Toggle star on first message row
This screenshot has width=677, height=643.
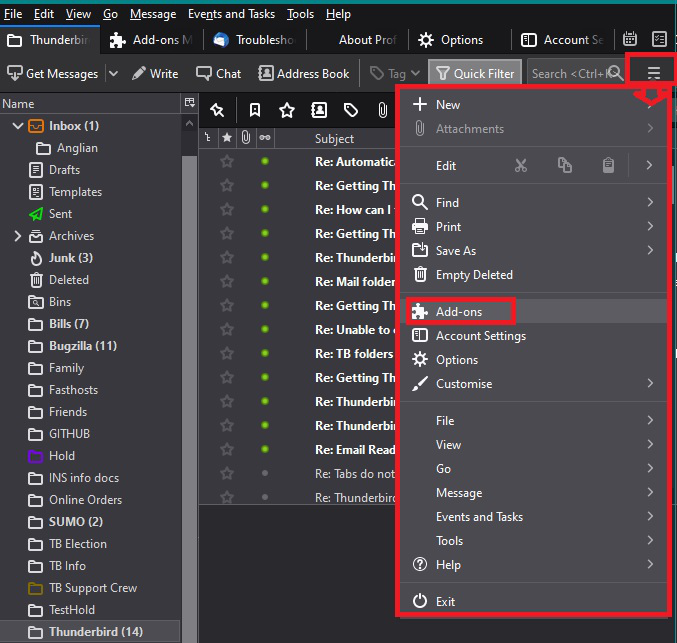point(227,161)
